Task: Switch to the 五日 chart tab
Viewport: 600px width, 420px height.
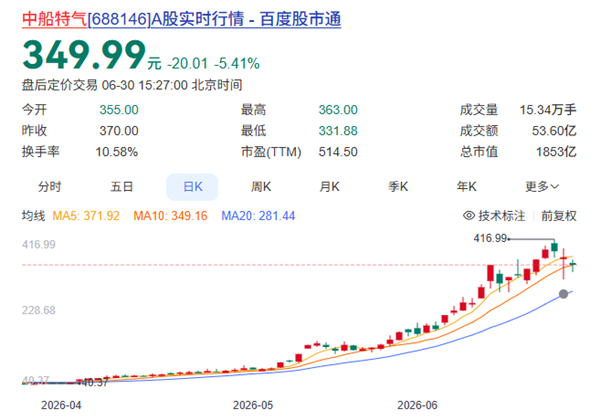Action: (x=122, y=187)
